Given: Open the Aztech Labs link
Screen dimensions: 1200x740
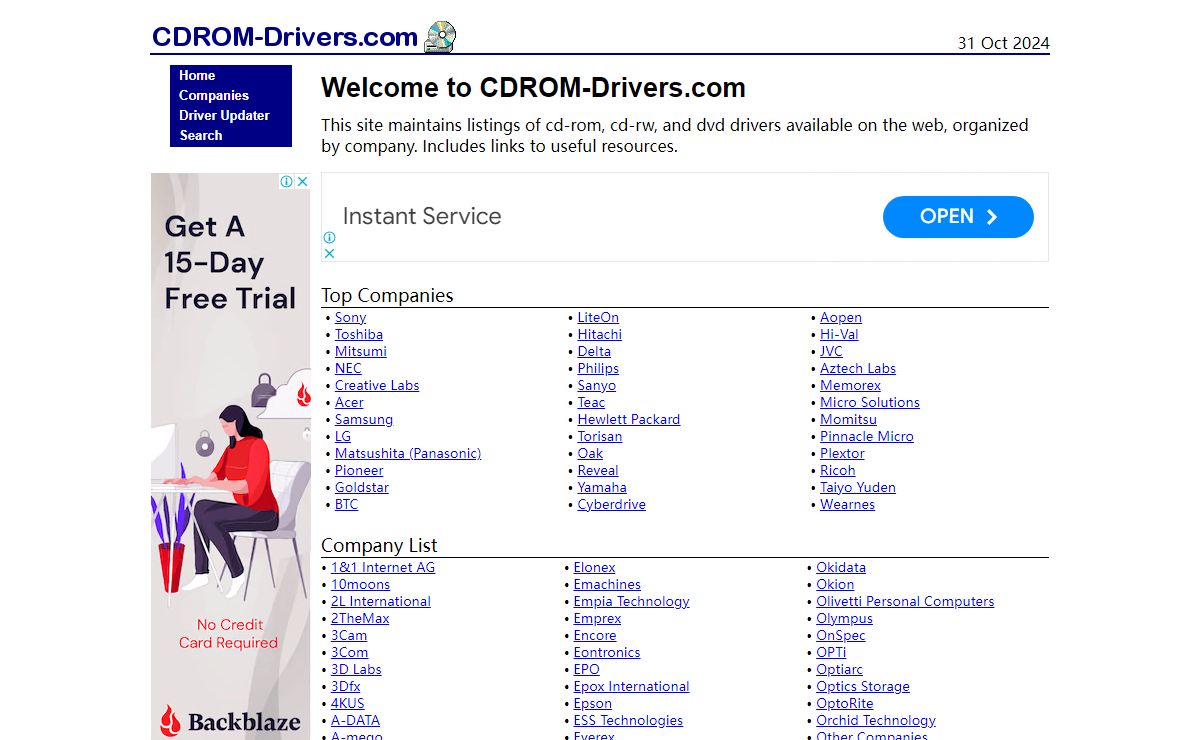Looking at the screenshot, I should tap(858, 368).
